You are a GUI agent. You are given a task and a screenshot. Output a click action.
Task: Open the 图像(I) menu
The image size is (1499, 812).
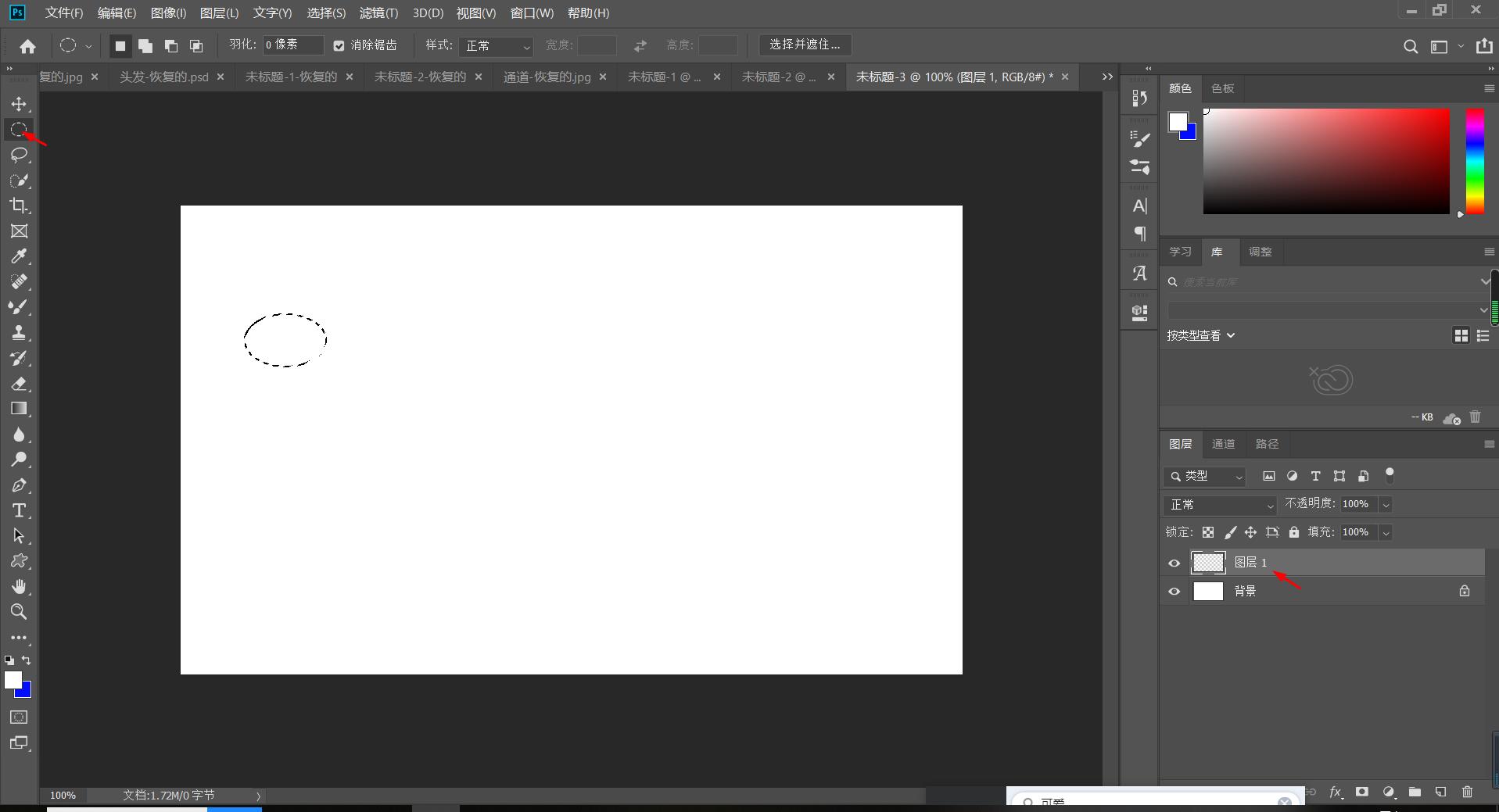[x=168, y=13]
